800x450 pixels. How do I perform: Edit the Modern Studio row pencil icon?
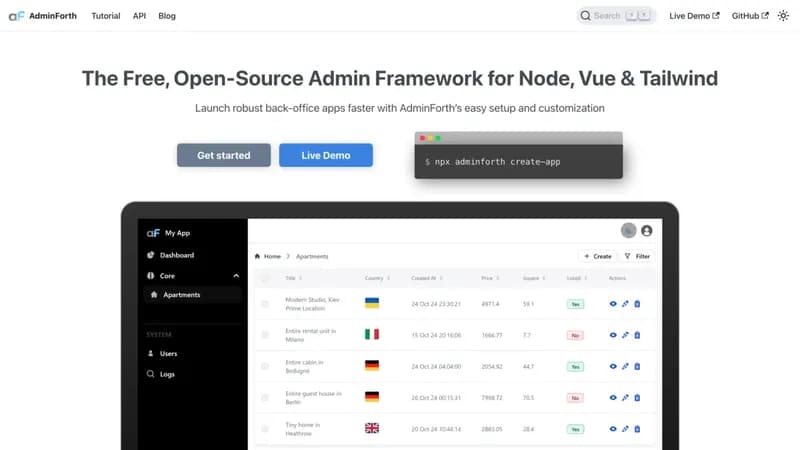625,304
